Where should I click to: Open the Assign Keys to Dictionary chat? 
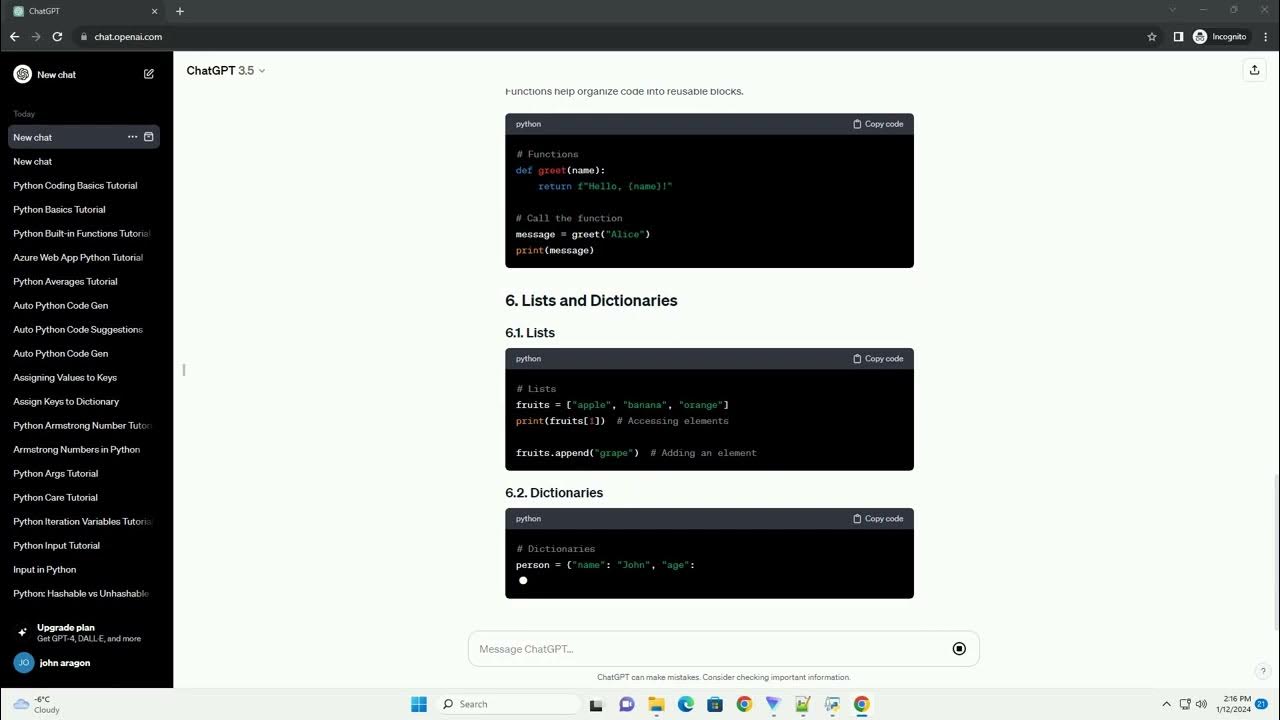click(84, 401)
